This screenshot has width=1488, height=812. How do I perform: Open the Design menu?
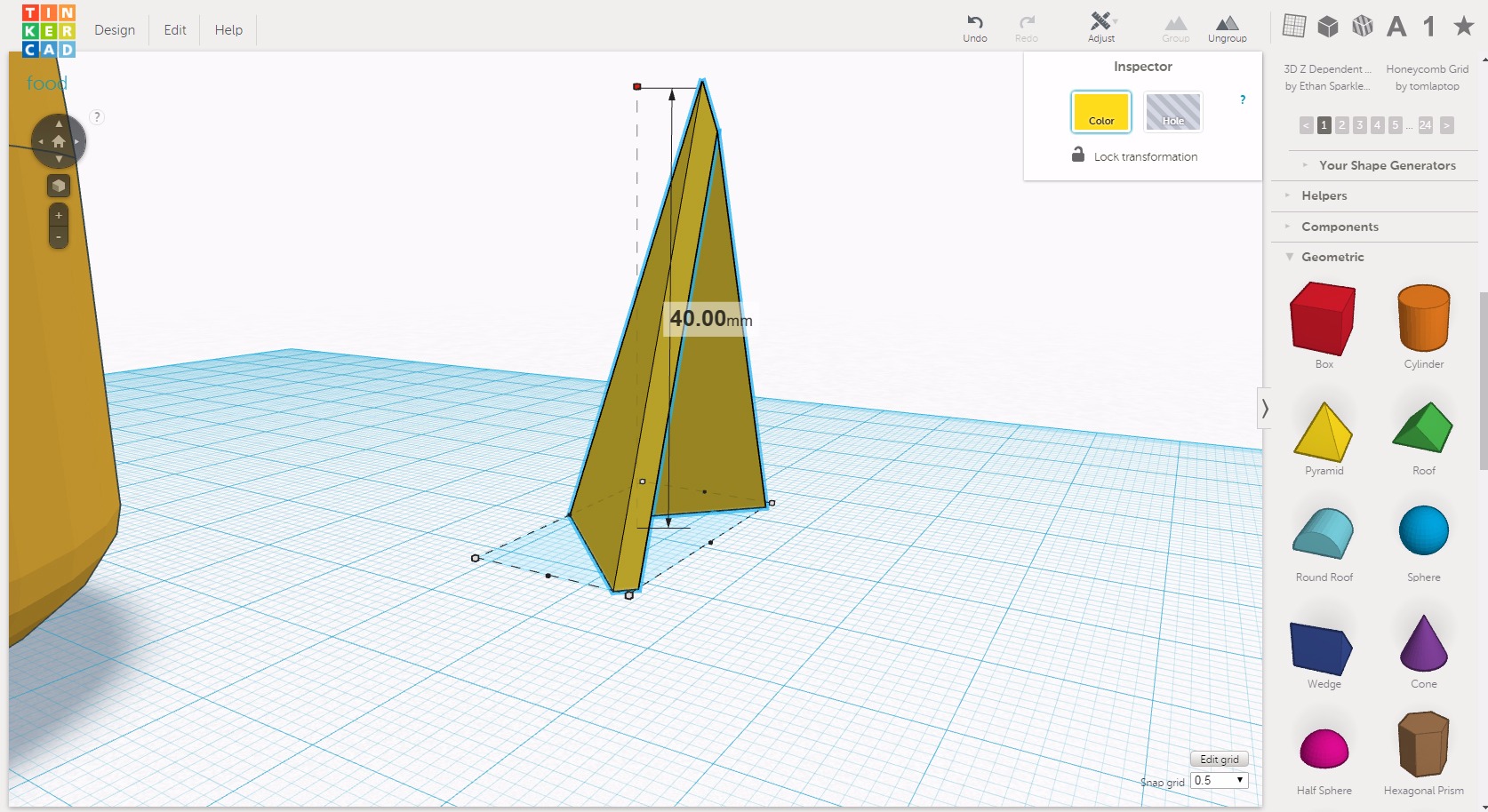tap(115, 29)
